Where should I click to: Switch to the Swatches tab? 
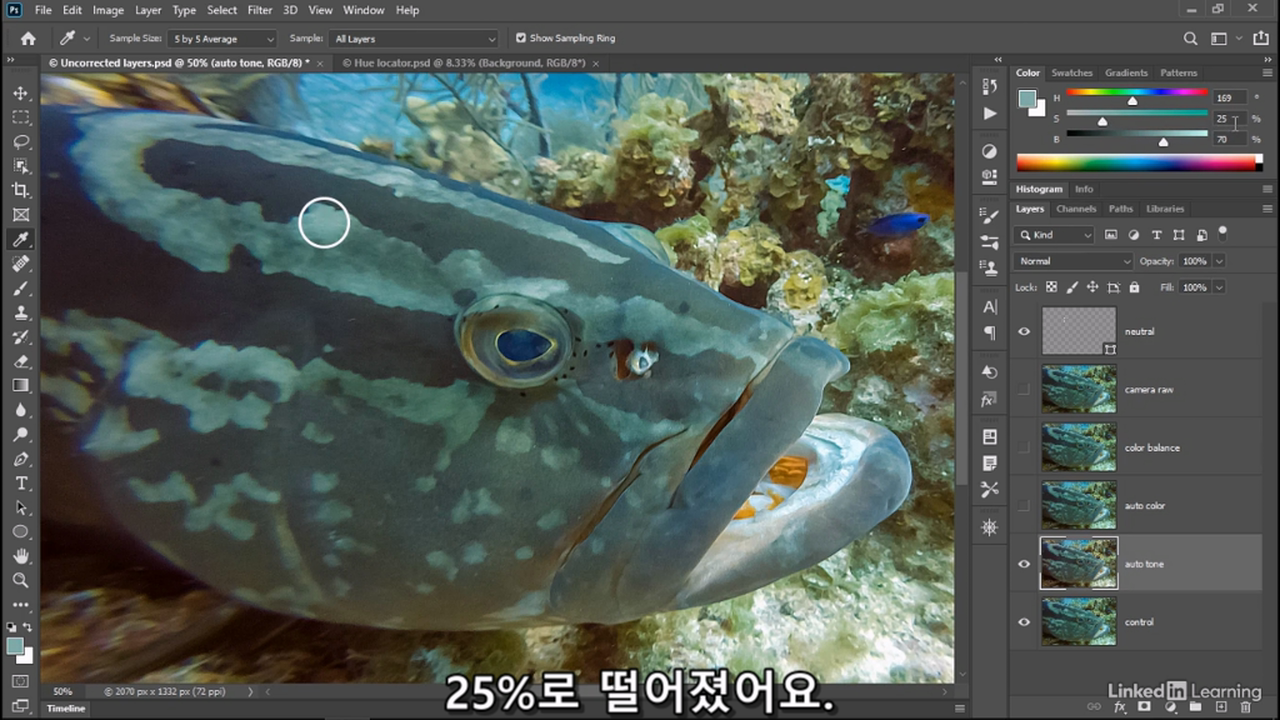click(x=1072, y=73)
